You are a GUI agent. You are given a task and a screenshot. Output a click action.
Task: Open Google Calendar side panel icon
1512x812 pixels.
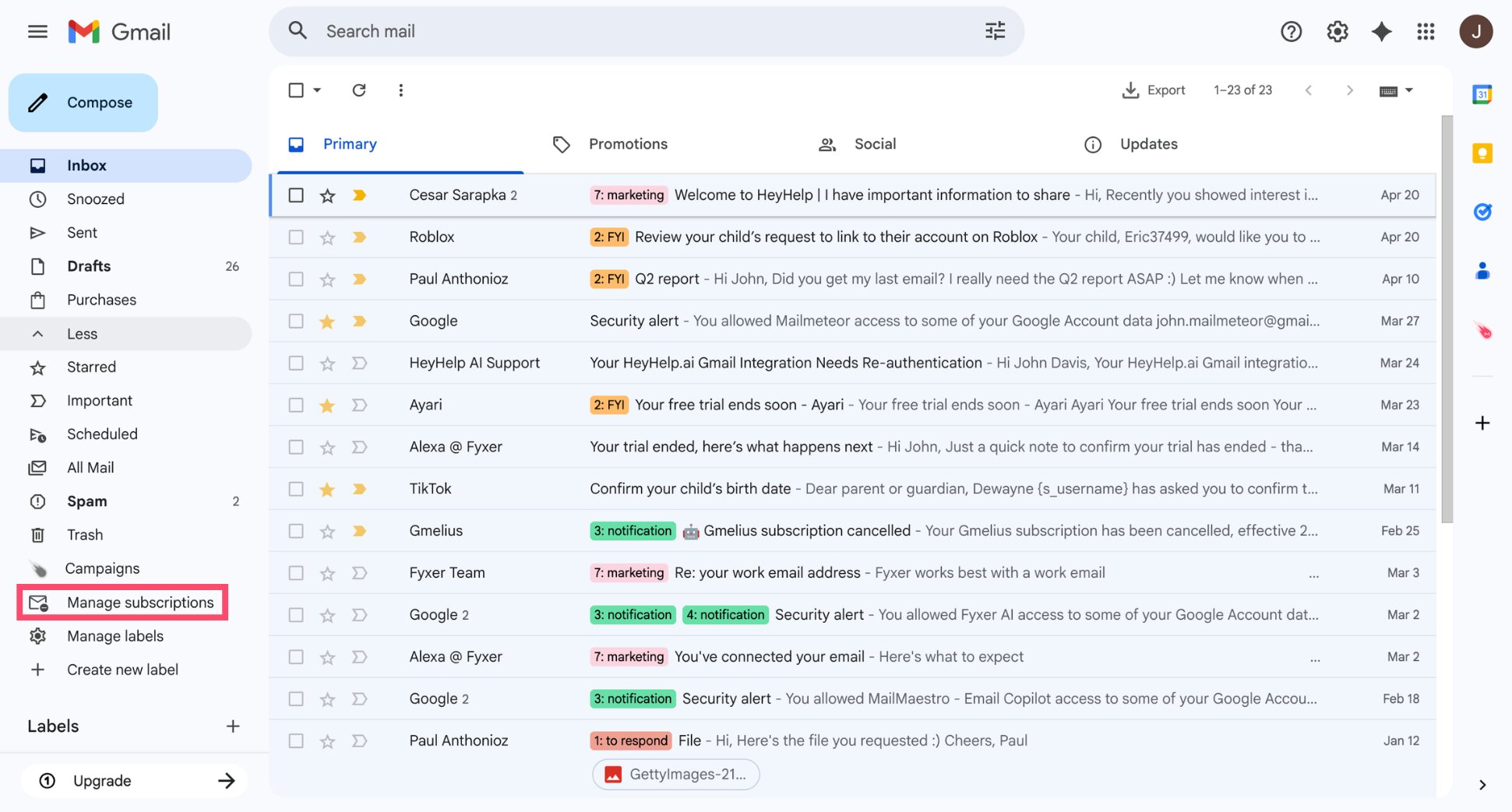(1482, 94)
